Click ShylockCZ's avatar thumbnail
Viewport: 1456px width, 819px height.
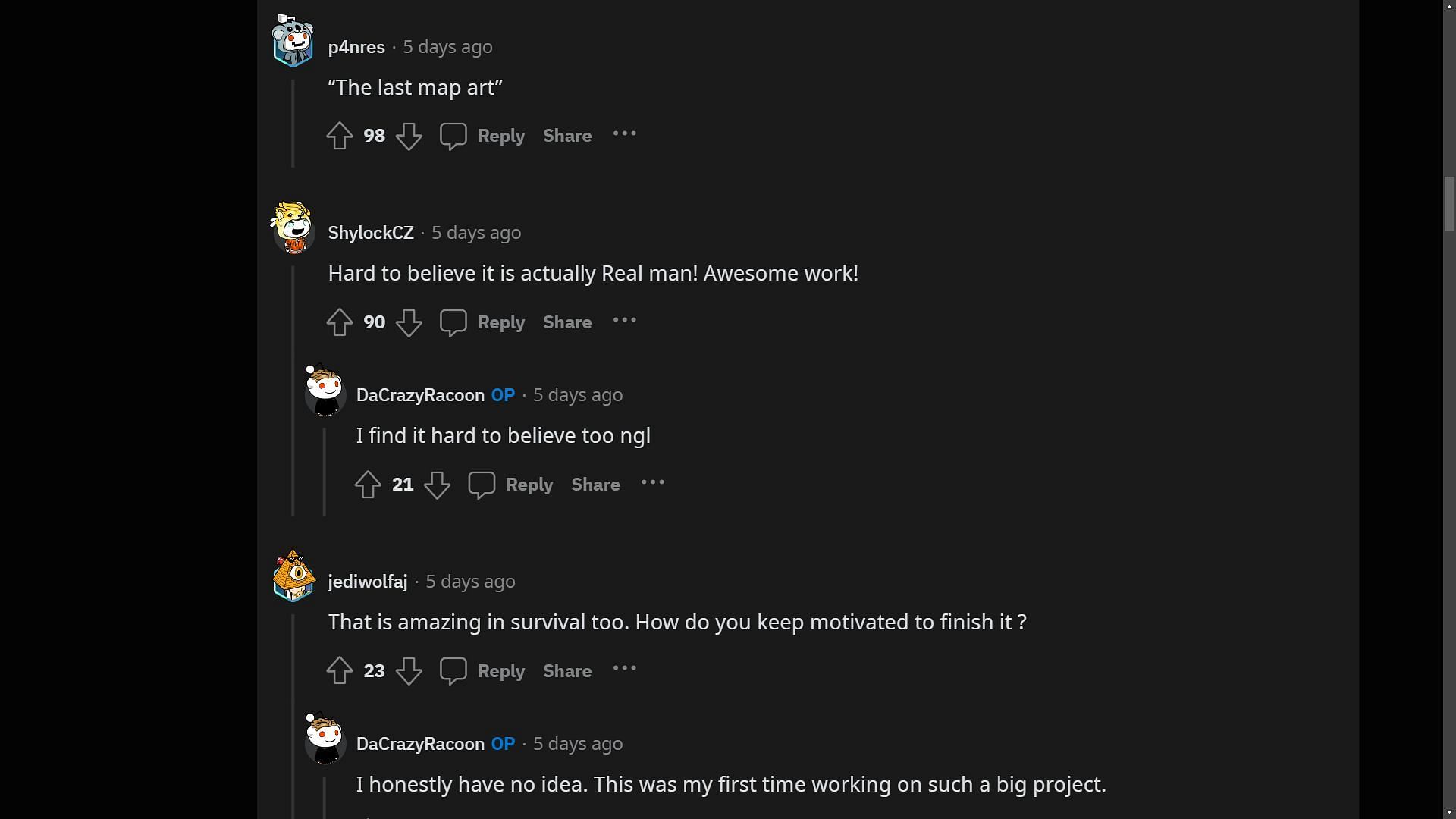[x=293, y=227]
